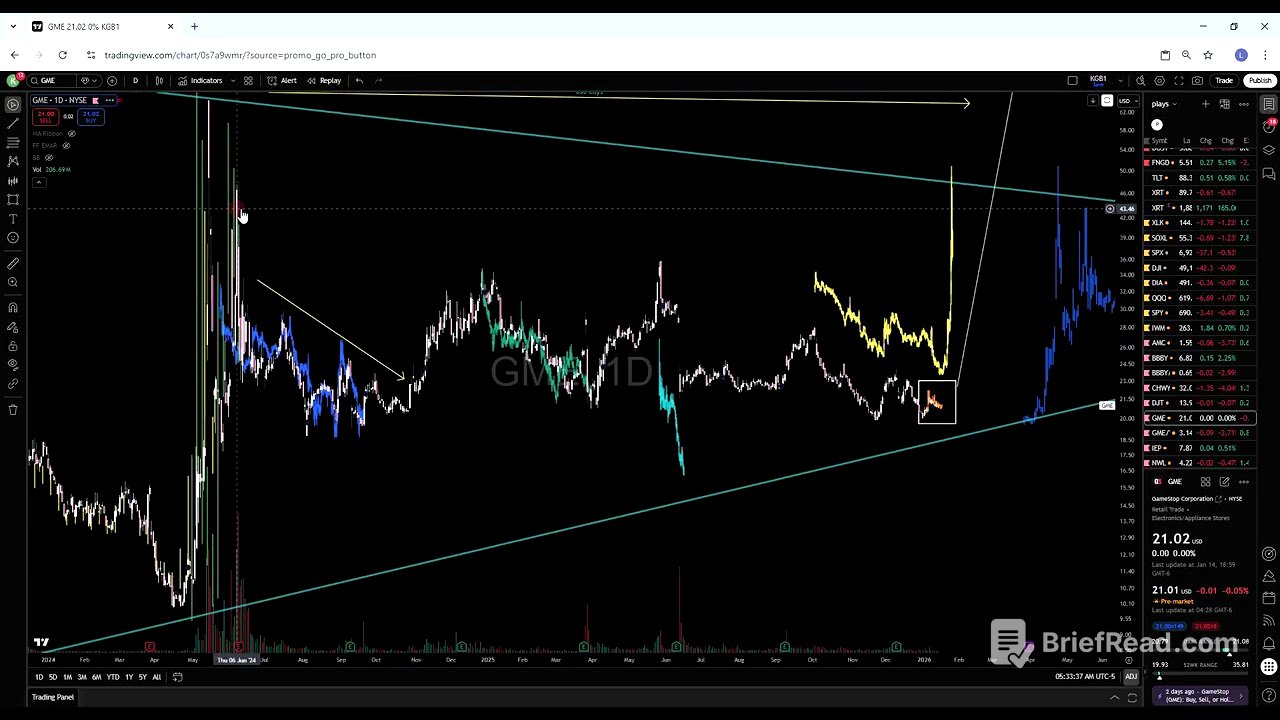Collapse the indicator legend arrow
This screenshot has height=720, width=1280.
point(39,182)
